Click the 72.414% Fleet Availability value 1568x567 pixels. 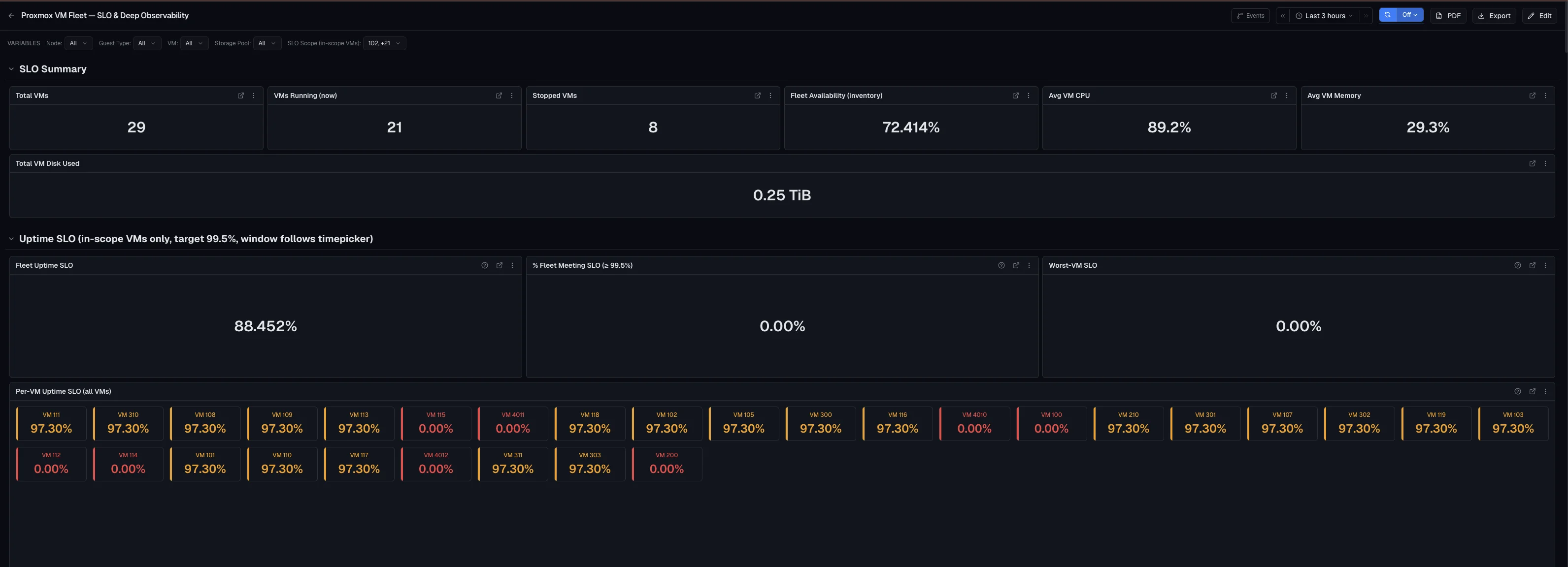(x=911, y=127)
